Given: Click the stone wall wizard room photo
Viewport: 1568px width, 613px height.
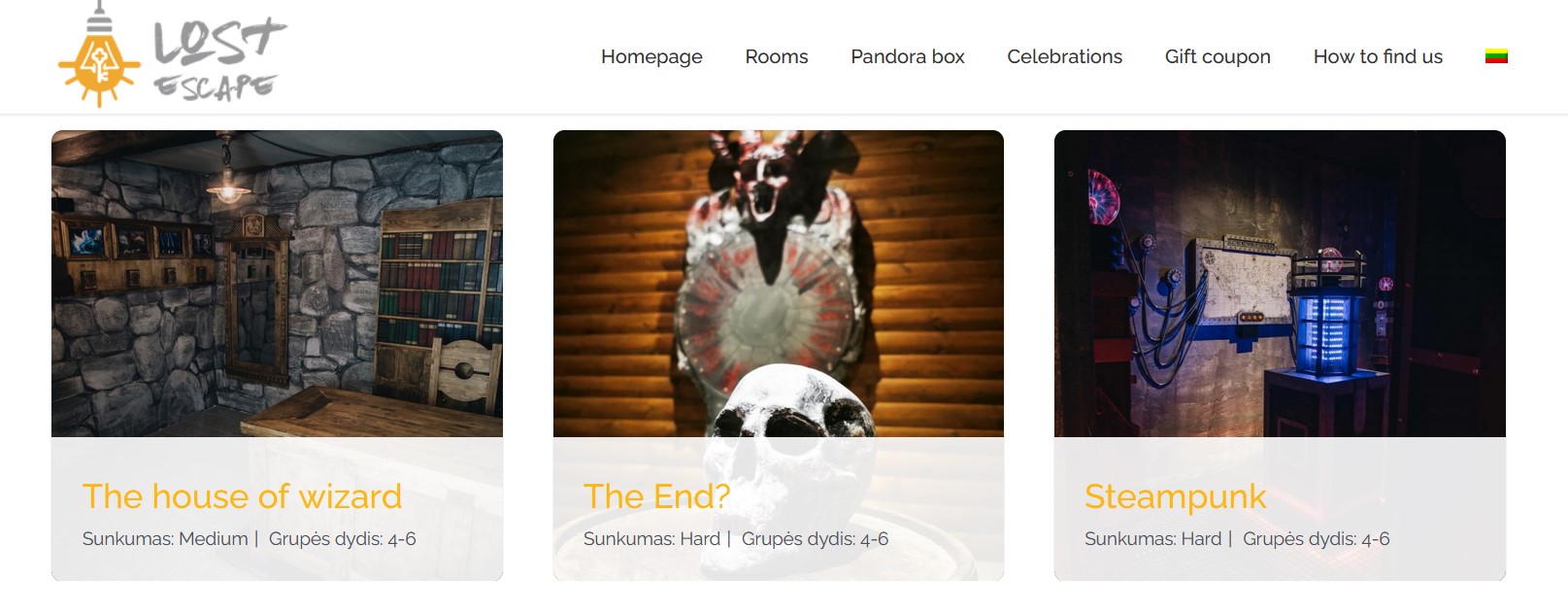Looking at the screenshot, I should (277, 284).
